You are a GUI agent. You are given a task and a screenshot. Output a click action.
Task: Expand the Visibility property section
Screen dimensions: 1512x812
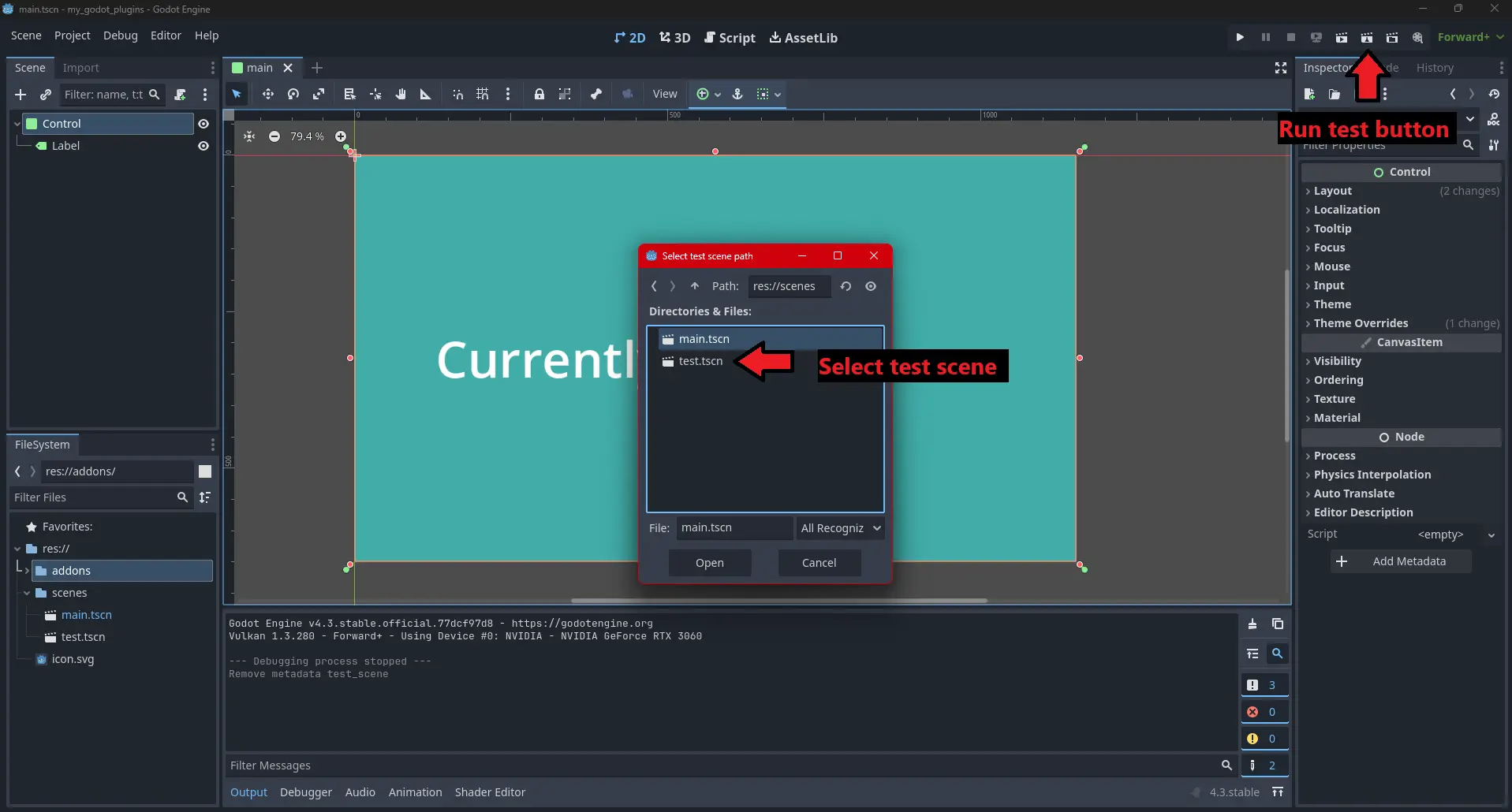click(x=1402, y=361)
